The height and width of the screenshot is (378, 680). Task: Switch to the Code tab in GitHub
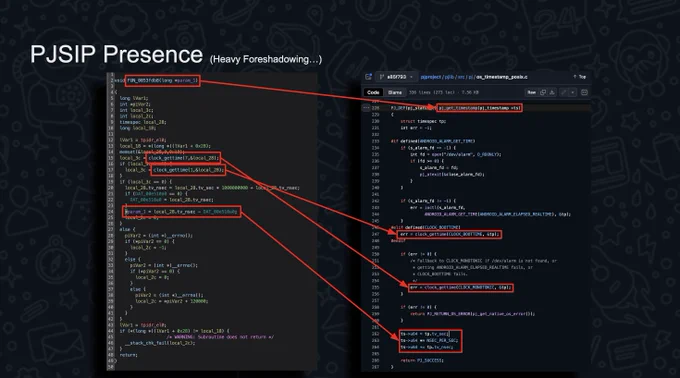[x=373, y=92]
